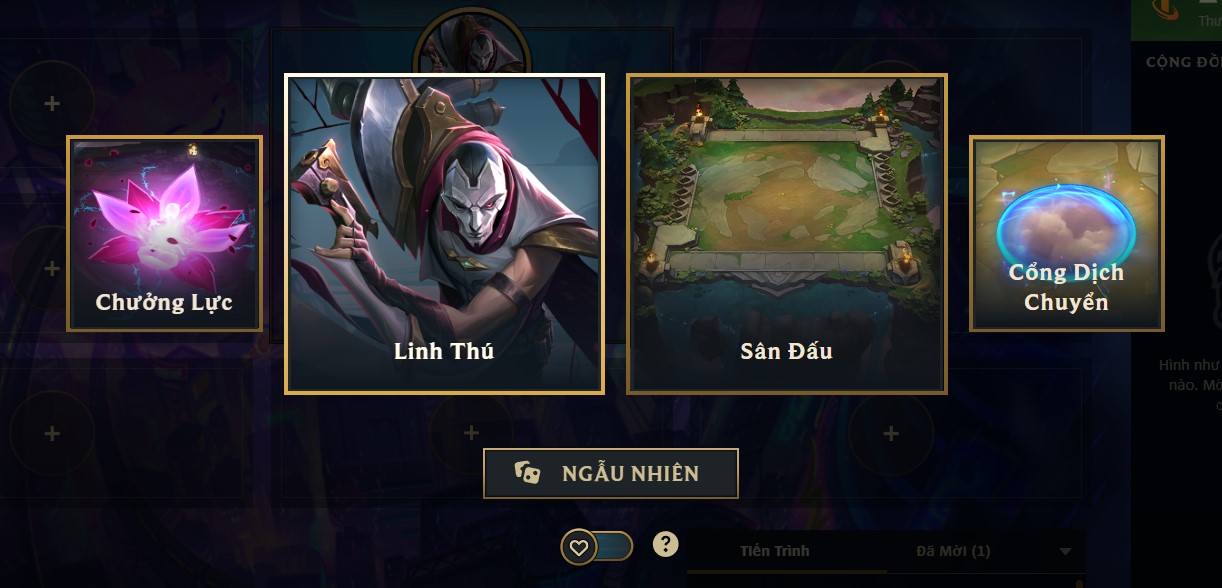The image size is (1222, 588).
Task: Choose the Chưởng Lực pink flower card
Action: click(x=164, y=234)
